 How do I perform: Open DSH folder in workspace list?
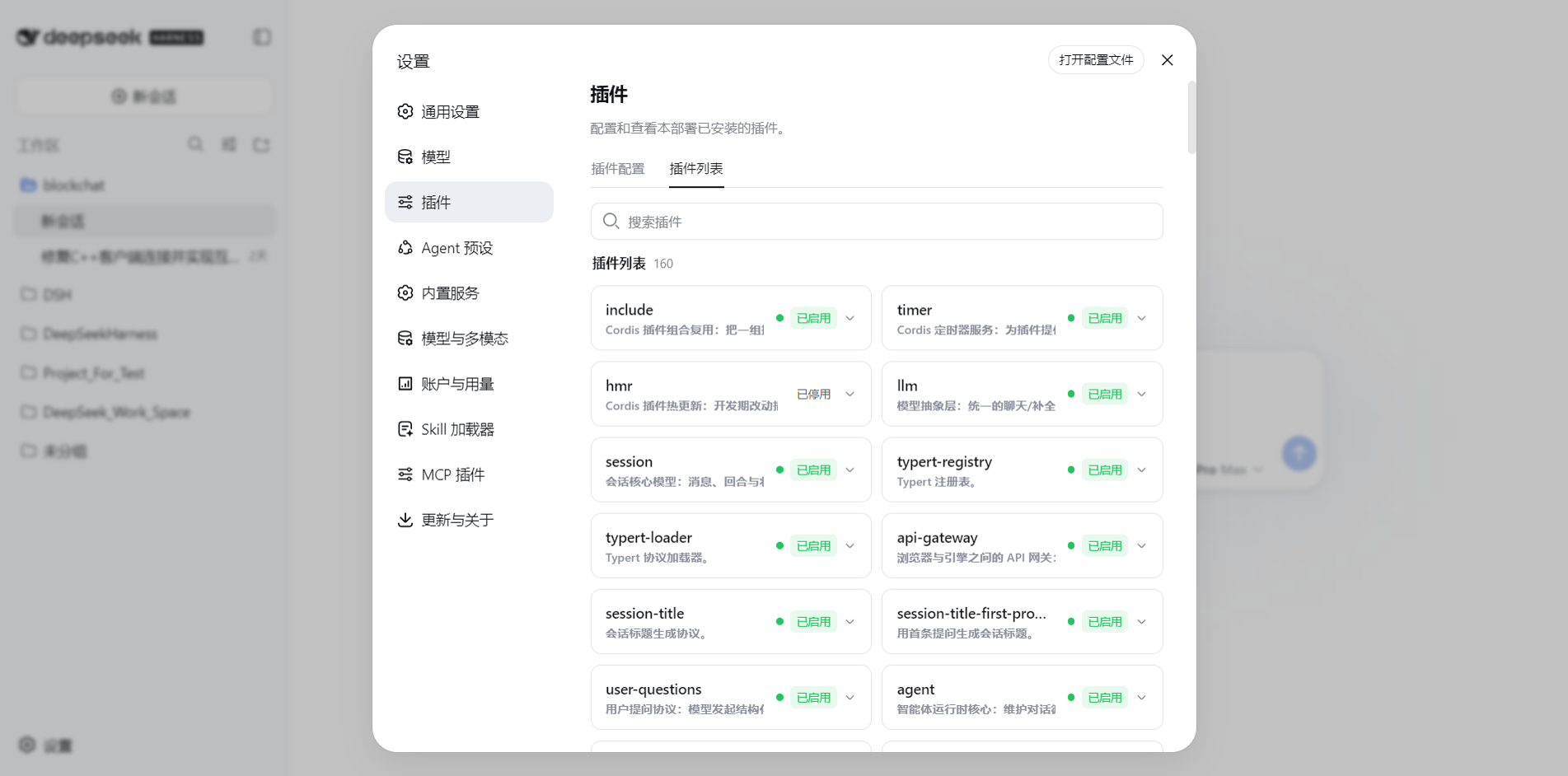pyautogui.click(x=144, y=294)
